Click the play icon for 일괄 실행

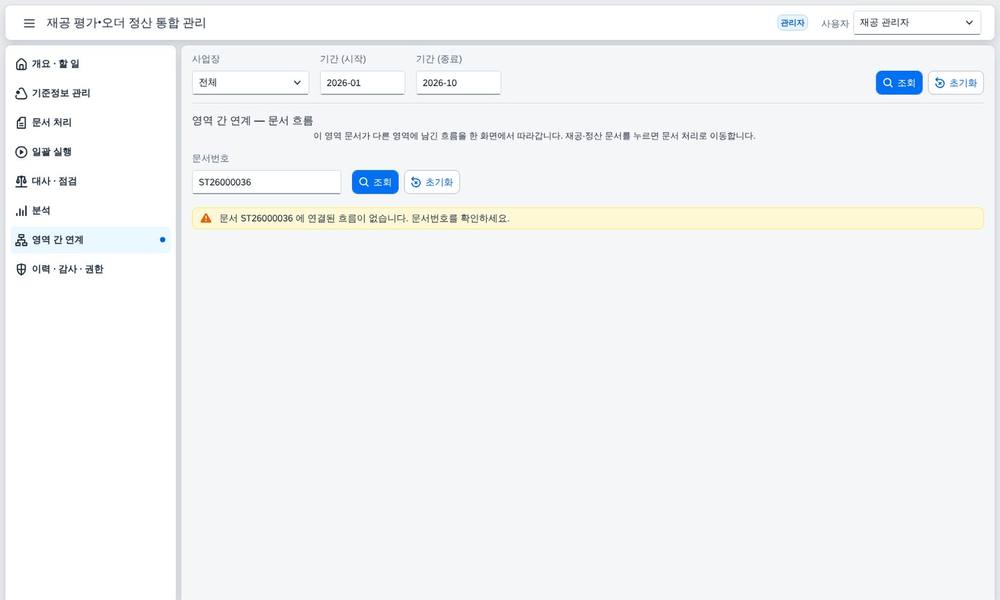pyautogui.click(x=21, y=152)
